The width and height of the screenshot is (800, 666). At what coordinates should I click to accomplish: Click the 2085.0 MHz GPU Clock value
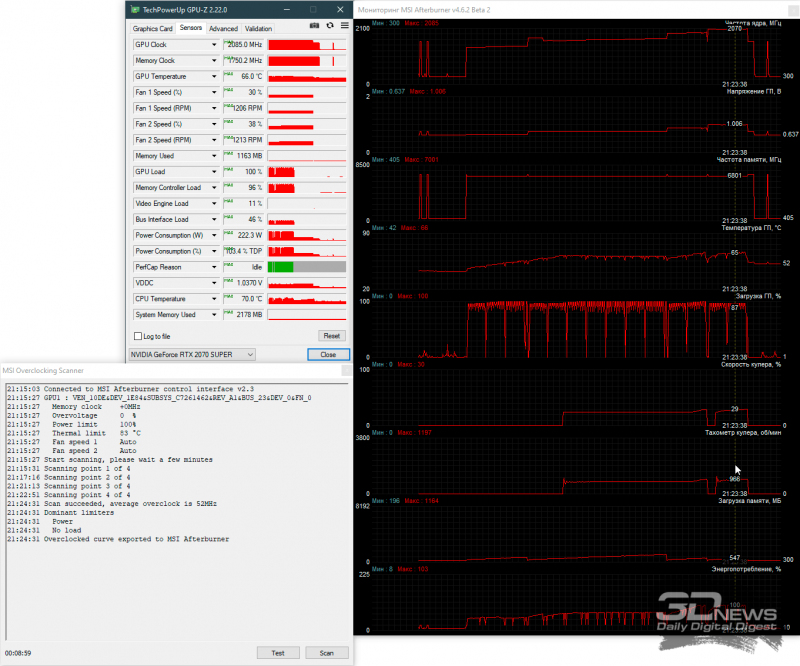coord(245,45)
